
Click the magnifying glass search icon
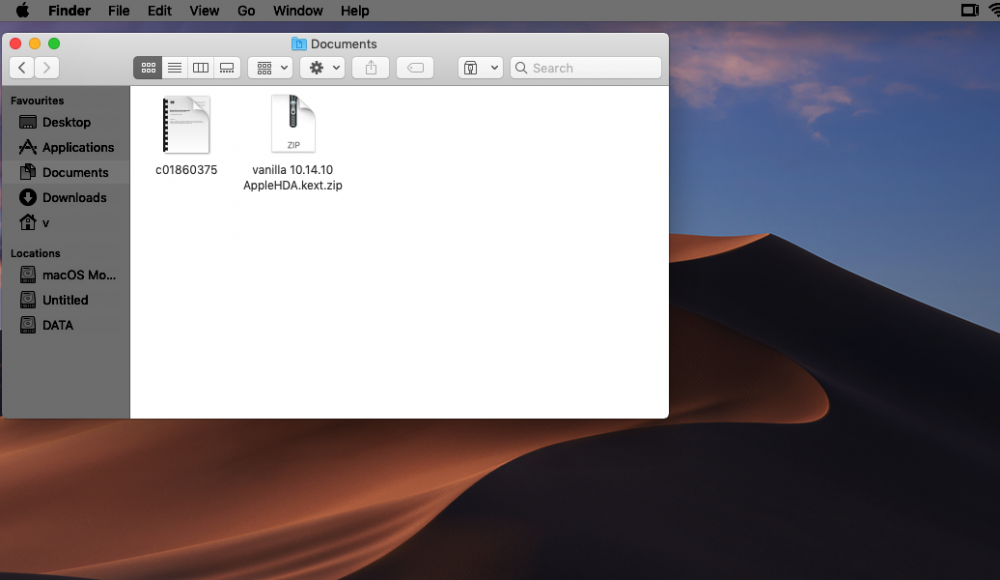click(x=521, y=68)
